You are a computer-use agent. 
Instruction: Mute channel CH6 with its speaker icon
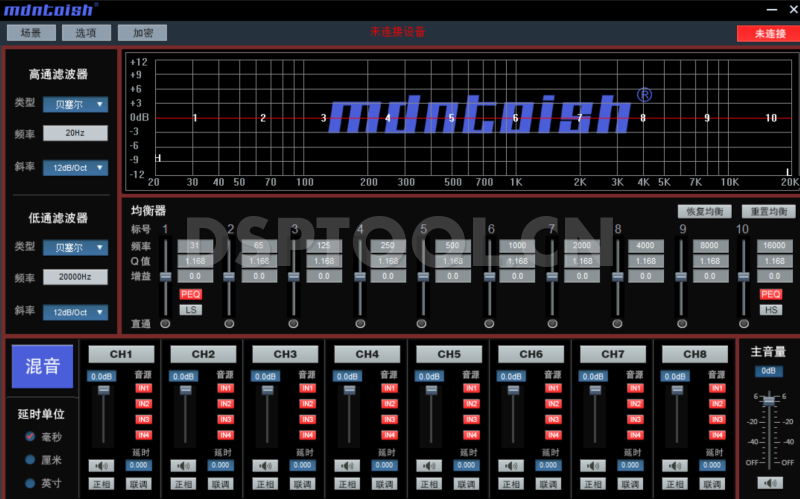(x=511, y=465)
